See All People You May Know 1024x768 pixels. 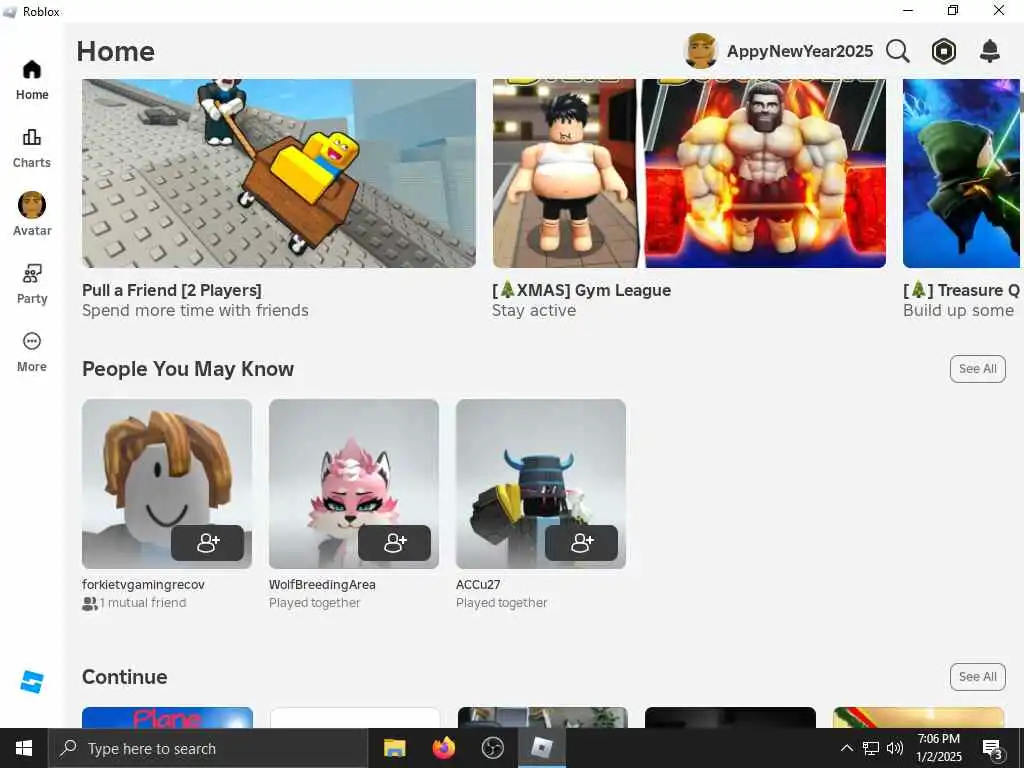tap(978, 369)
